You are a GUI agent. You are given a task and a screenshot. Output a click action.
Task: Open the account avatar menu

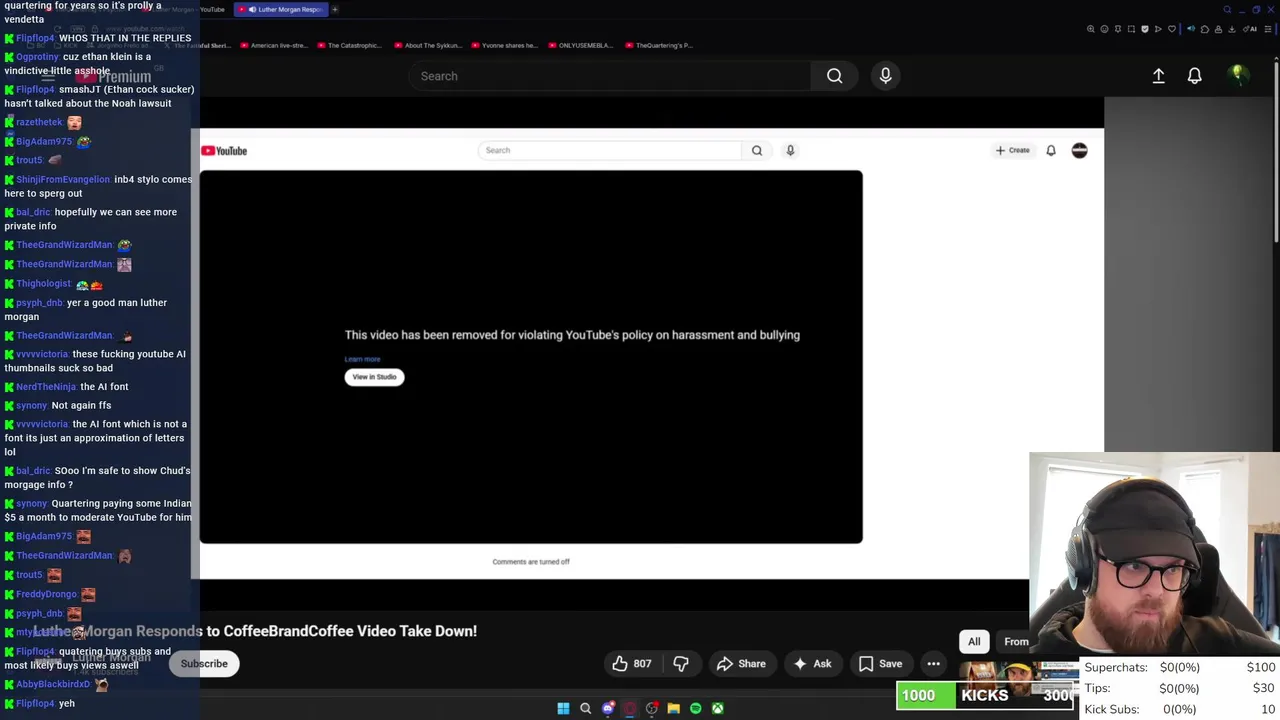(1238, 75)
